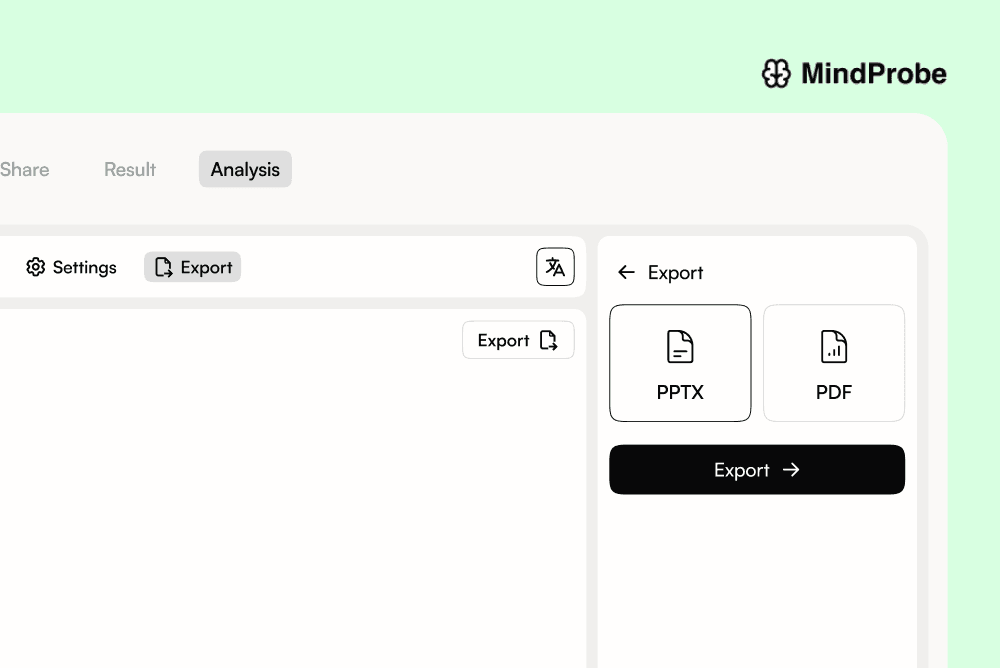Toggle the PPTX format card selection

[x=680, y=363]
